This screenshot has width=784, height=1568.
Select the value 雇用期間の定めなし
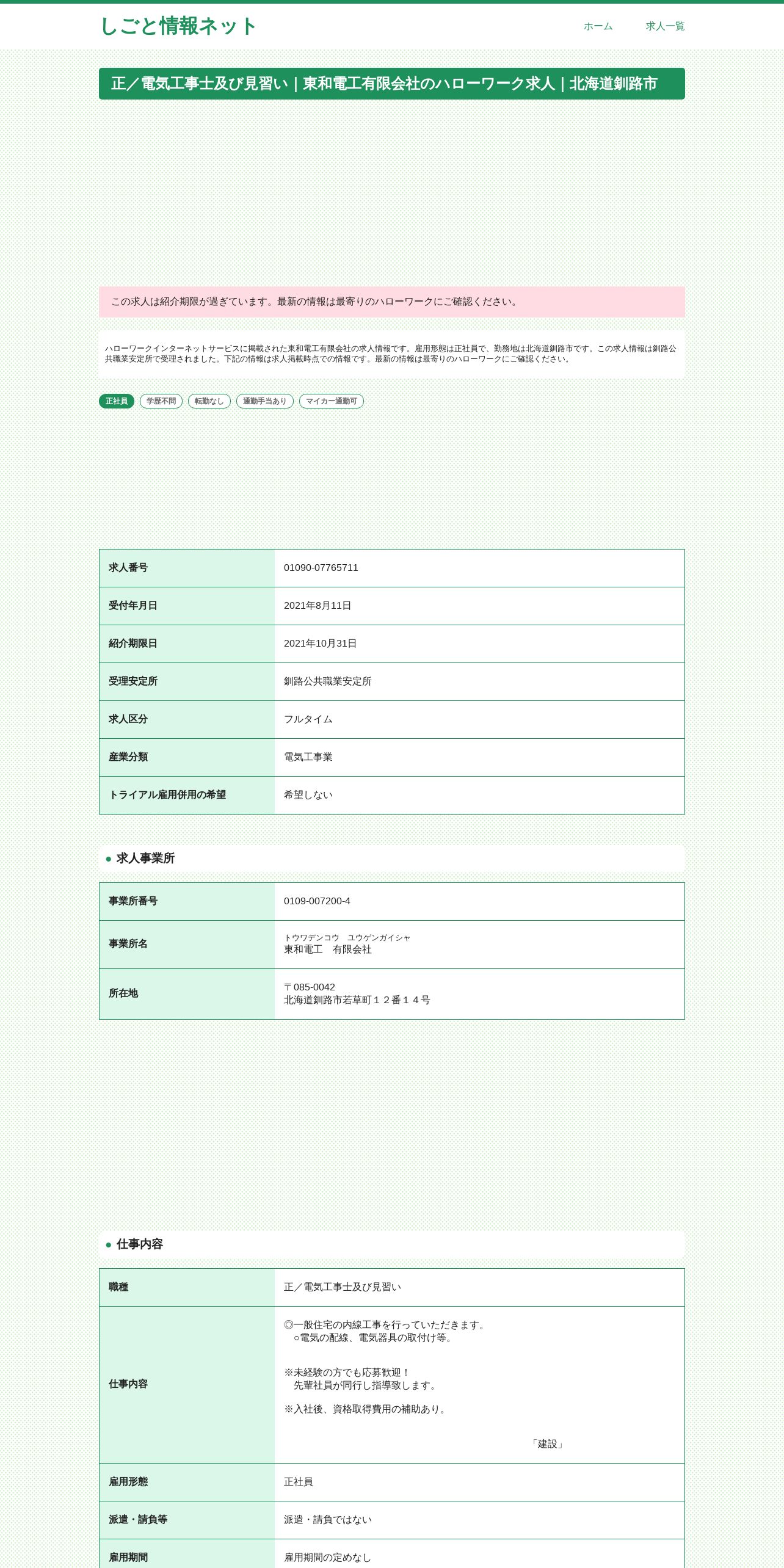[328, 1558]
